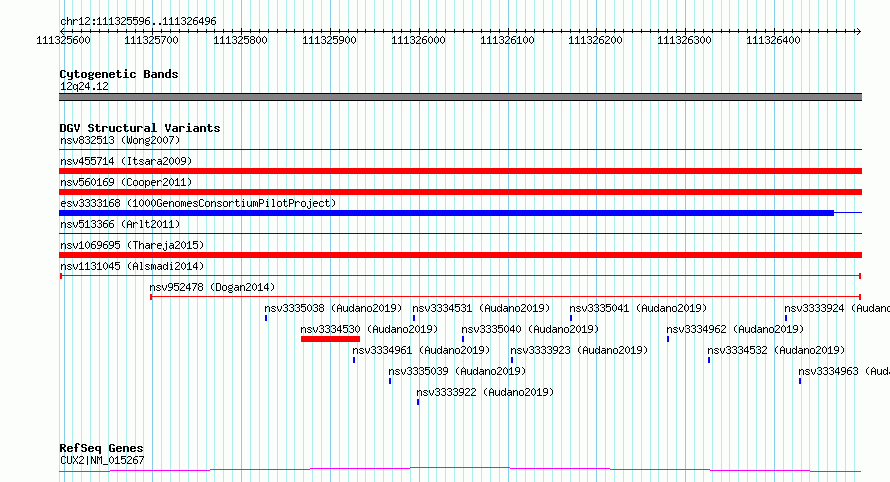Select the nsv3335041 blue tick marker
Image resolution: width=890 pixels, height=482 pixels.
(x=571, y=318)
